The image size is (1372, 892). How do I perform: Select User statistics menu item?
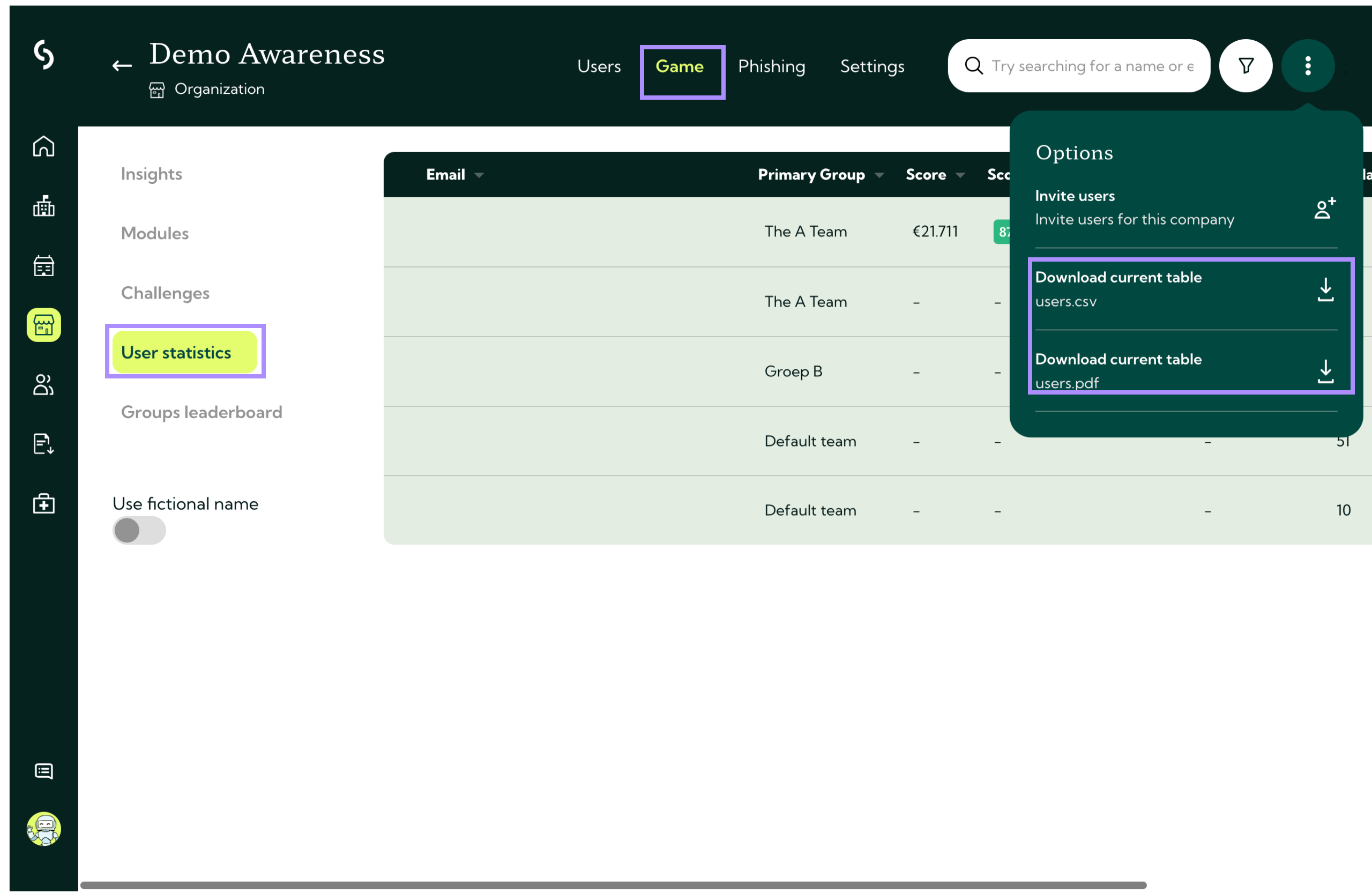[x=184, y=352]
